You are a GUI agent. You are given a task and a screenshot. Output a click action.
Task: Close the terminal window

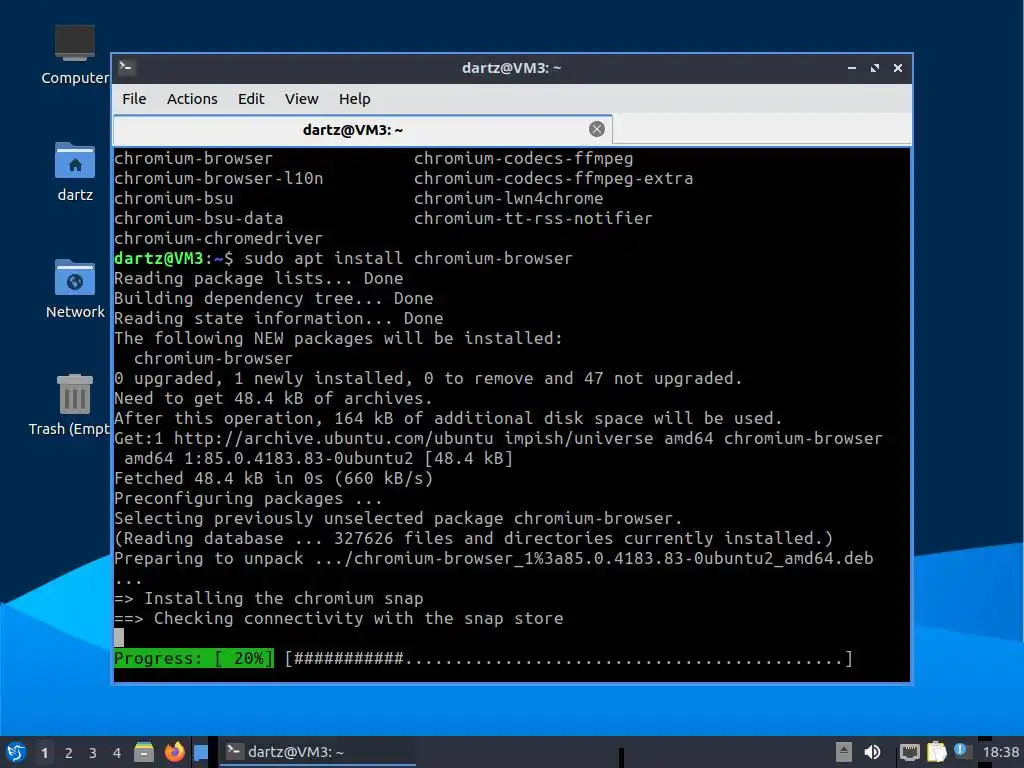[x=898, y=68]
